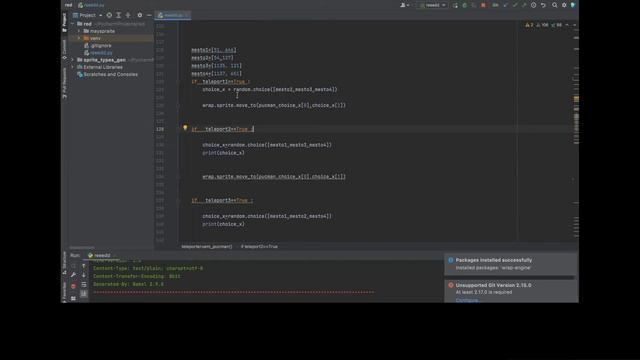Click the yellow intention lightbulb
The height and width of the screenshot is (360, 640).
185,128
